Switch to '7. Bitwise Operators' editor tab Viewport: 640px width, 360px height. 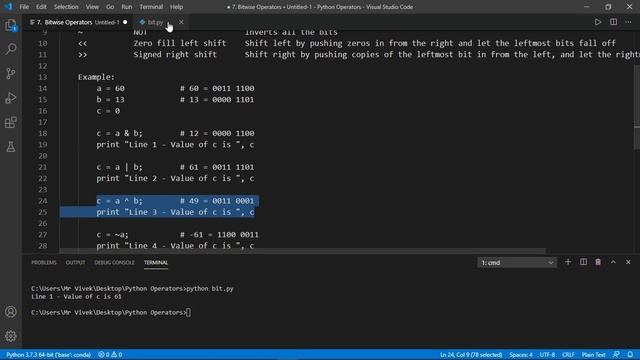78,22
